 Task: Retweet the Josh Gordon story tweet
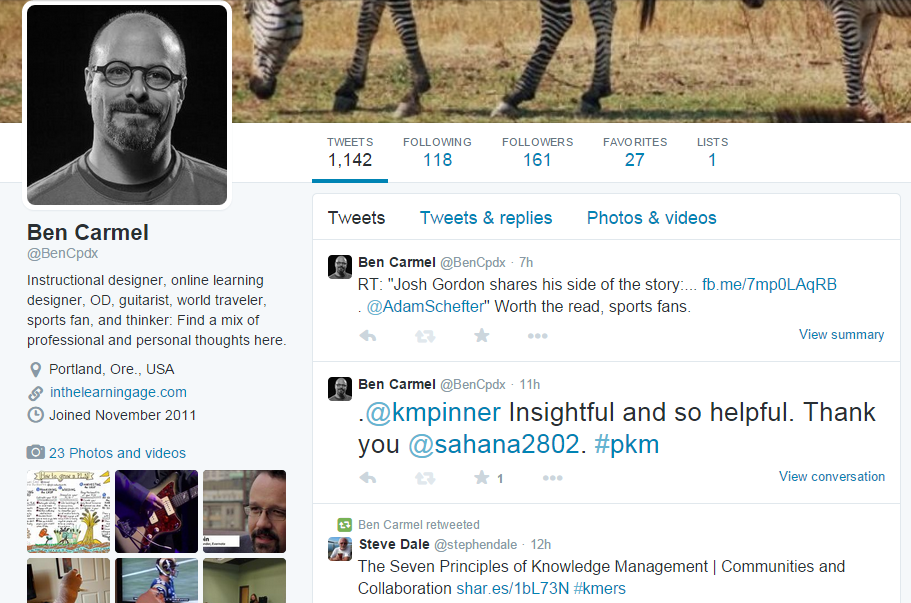[425, 336]
